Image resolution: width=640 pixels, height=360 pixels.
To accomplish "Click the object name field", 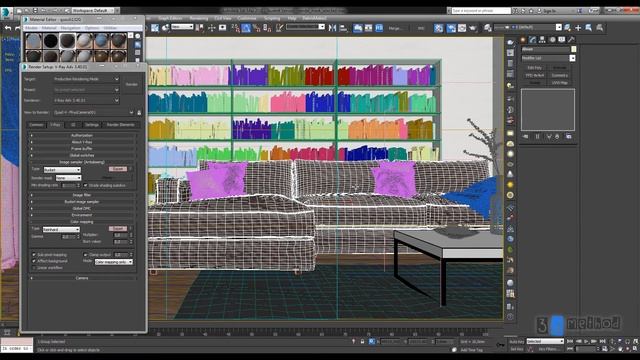I will click(545, 49).
